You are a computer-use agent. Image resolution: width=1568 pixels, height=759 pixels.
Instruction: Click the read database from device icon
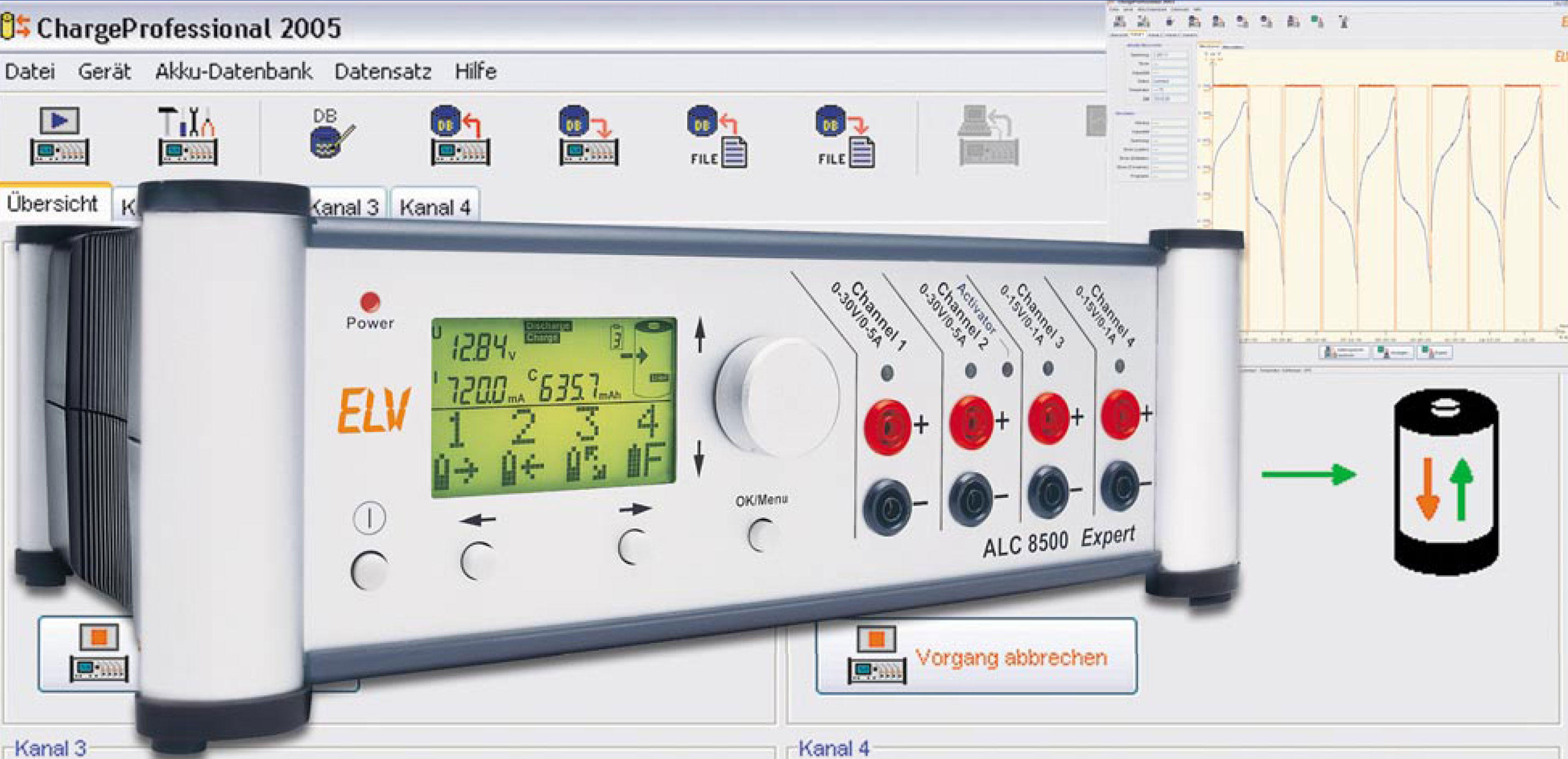460,137
